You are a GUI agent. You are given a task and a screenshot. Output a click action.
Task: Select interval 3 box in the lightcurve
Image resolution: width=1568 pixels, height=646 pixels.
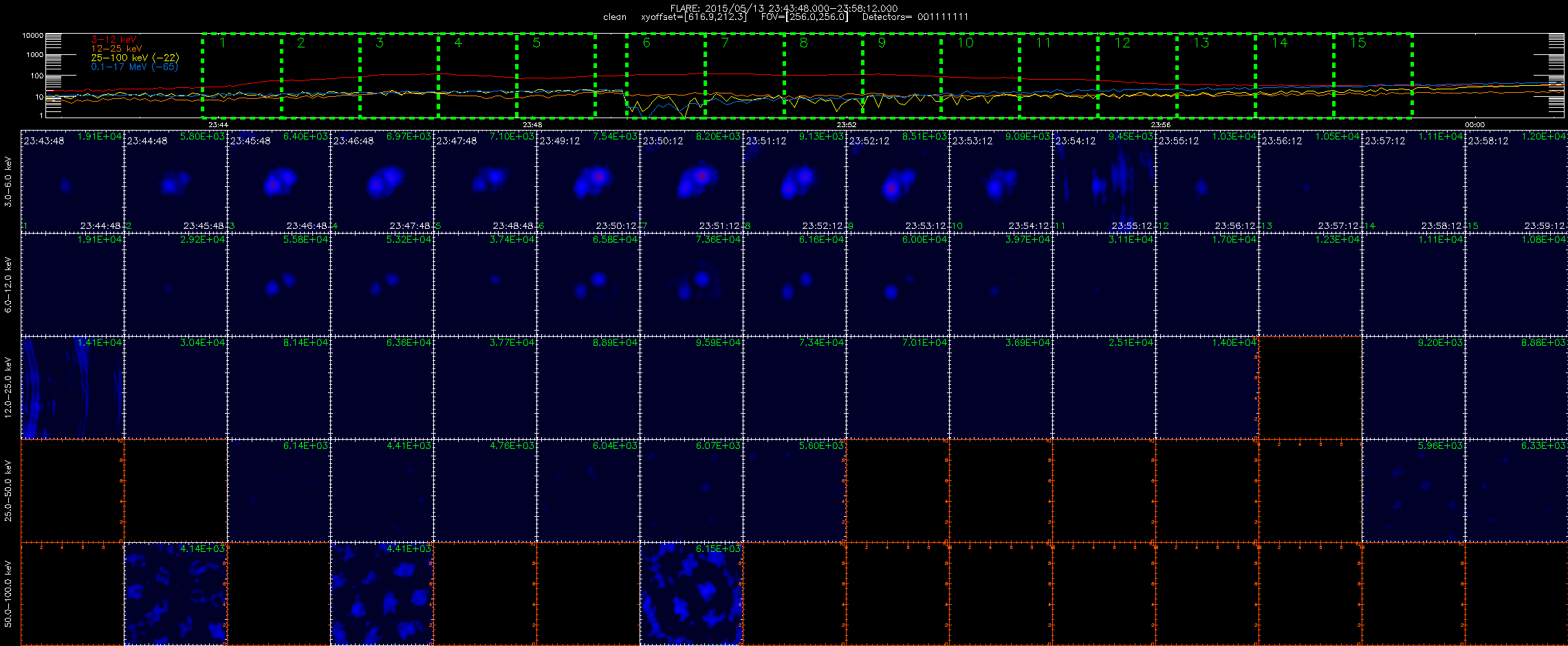(400, 76)
